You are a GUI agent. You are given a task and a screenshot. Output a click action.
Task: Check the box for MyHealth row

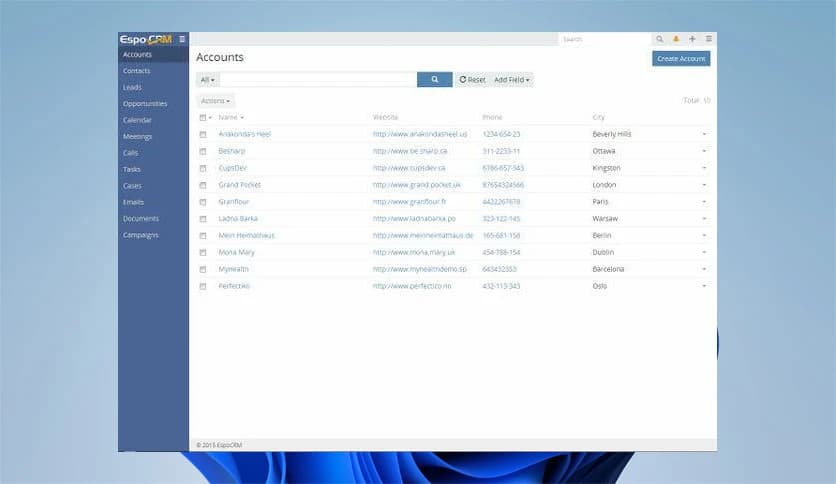(203, 270)
